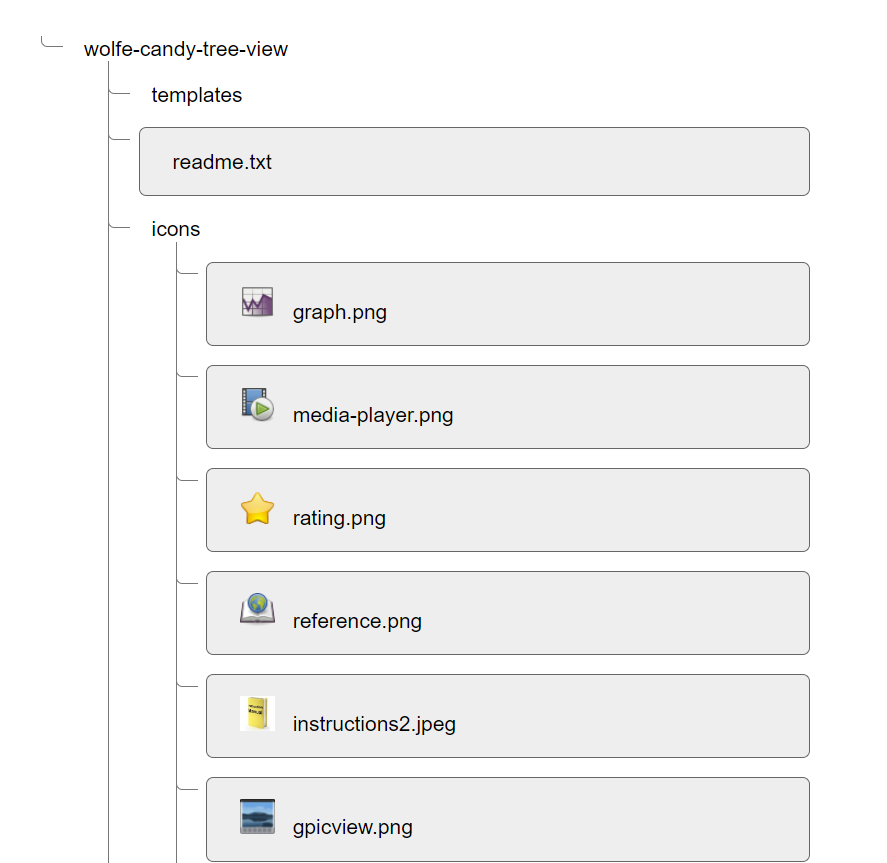The image size is (887, 863).
Task: Click the gpicview landscape photo icon
Action: coord(257,816)
